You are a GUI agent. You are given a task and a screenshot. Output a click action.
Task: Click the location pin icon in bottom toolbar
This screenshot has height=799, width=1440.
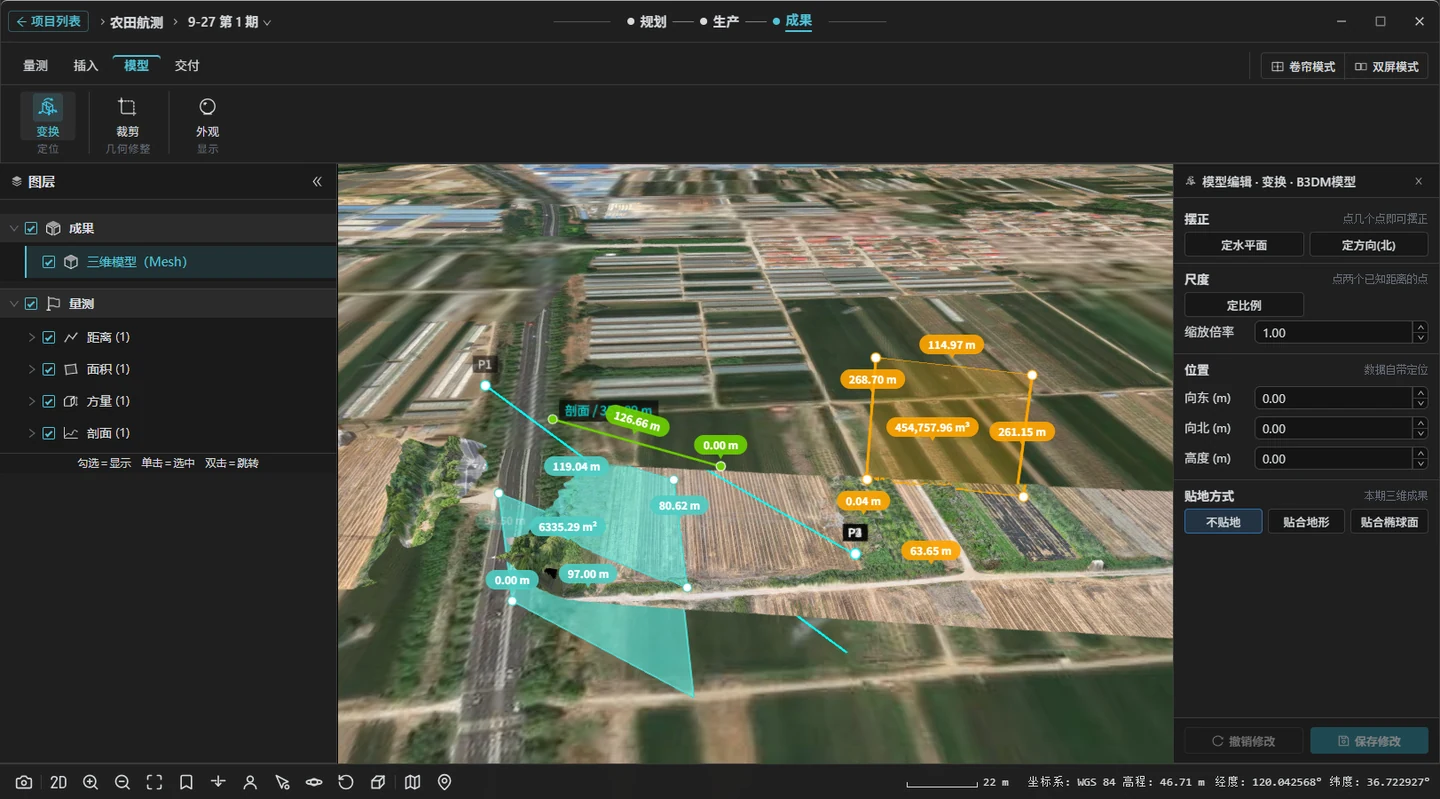[445, 782]
